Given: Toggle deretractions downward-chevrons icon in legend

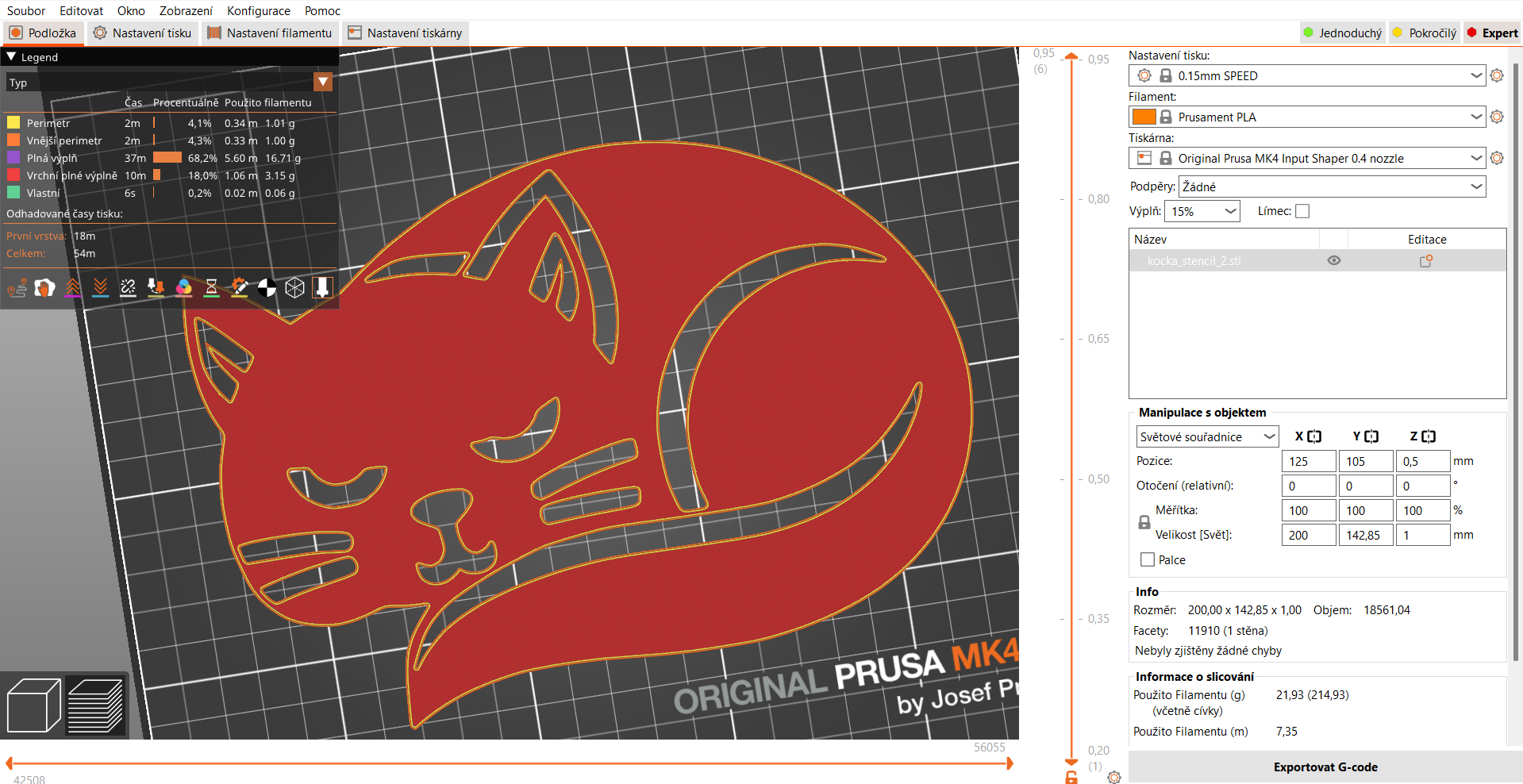Looking at the screenshot, I should pyautogui.click(x=101, y=288).
